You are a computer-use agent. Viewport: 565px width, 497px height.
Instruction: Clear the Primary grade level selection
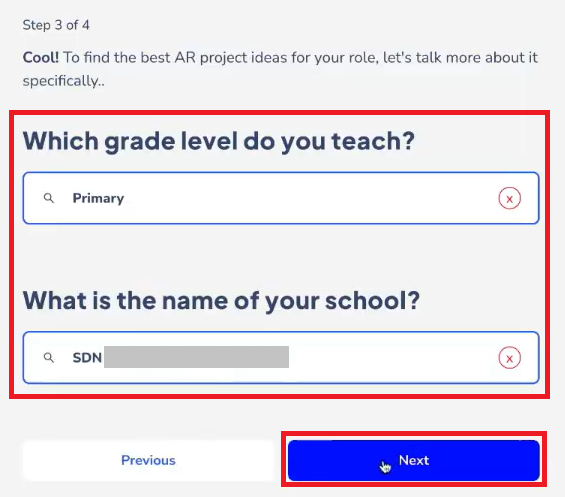pos(509,198)
